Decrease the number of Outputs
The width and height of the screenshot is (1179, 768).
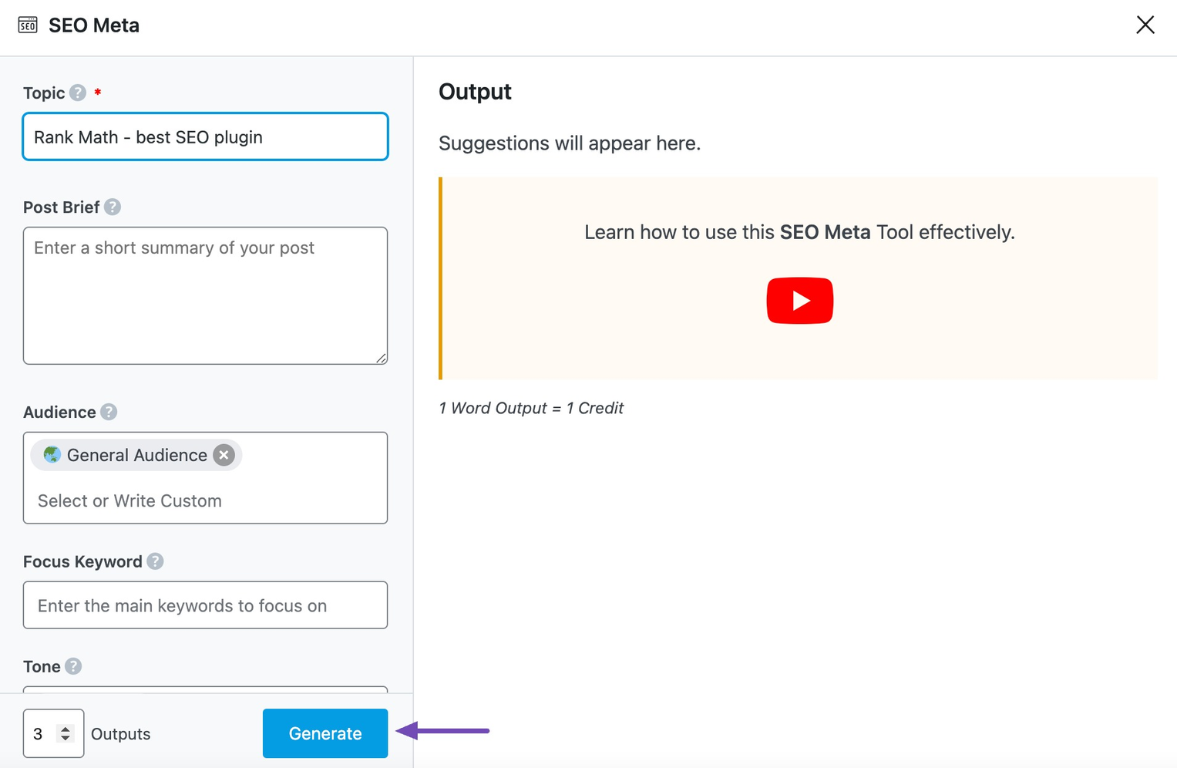tap(65, 739)
